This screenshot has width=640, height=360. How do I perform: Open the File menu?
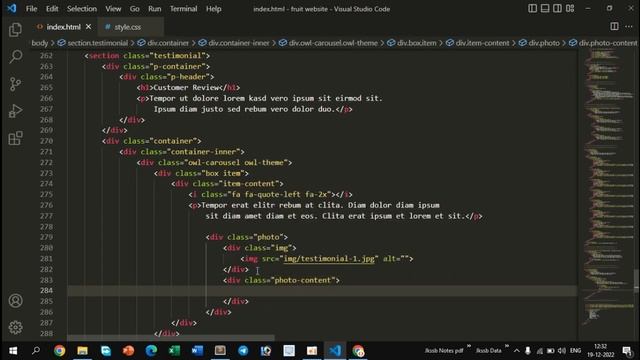(x=31, y=9)
